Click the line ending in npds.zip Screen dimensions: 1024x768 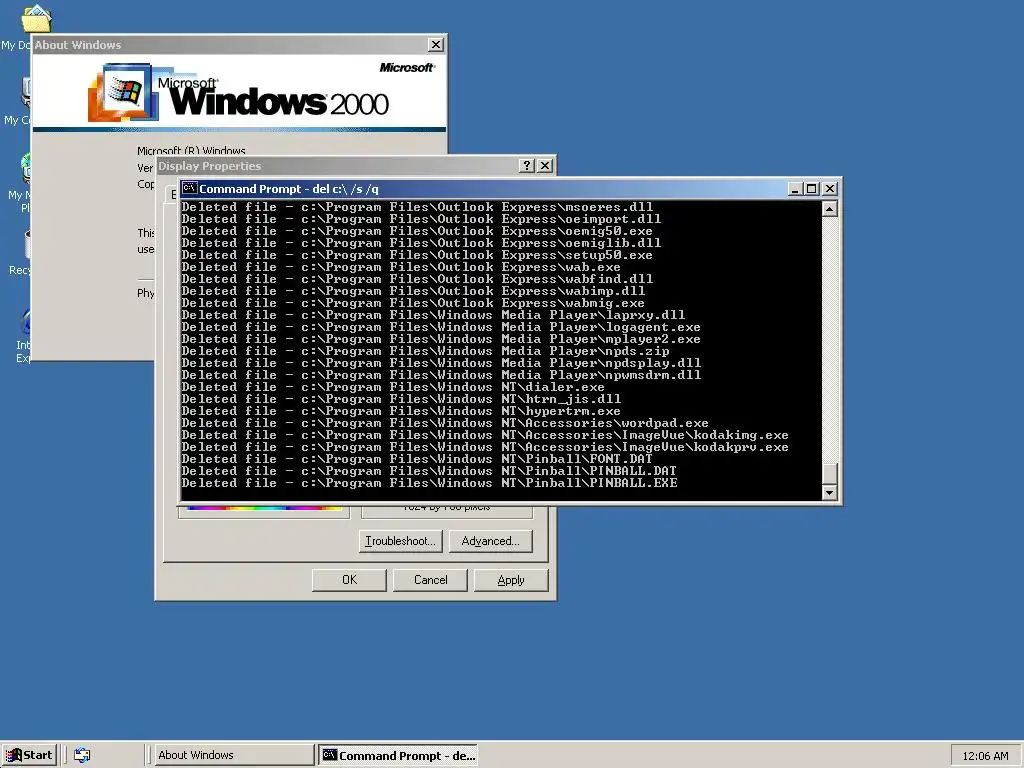point(425,351)
